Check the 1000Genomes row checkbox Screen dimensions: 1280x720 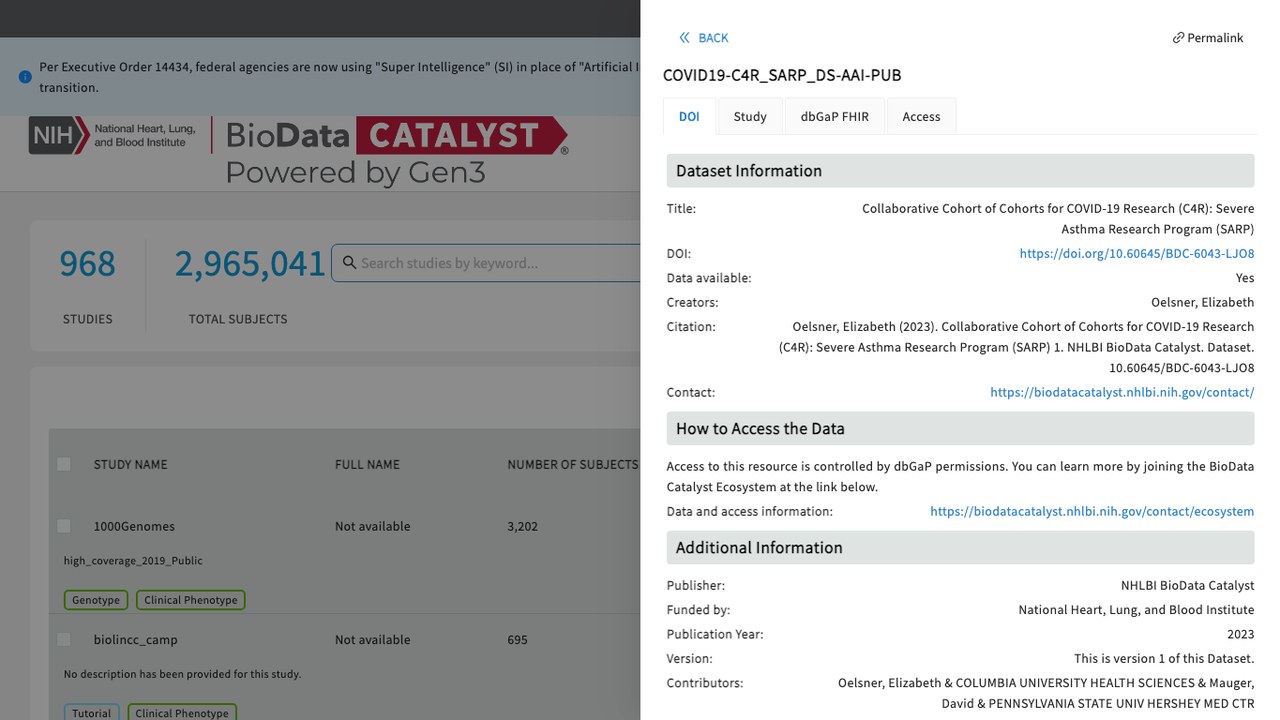point(64,526)
